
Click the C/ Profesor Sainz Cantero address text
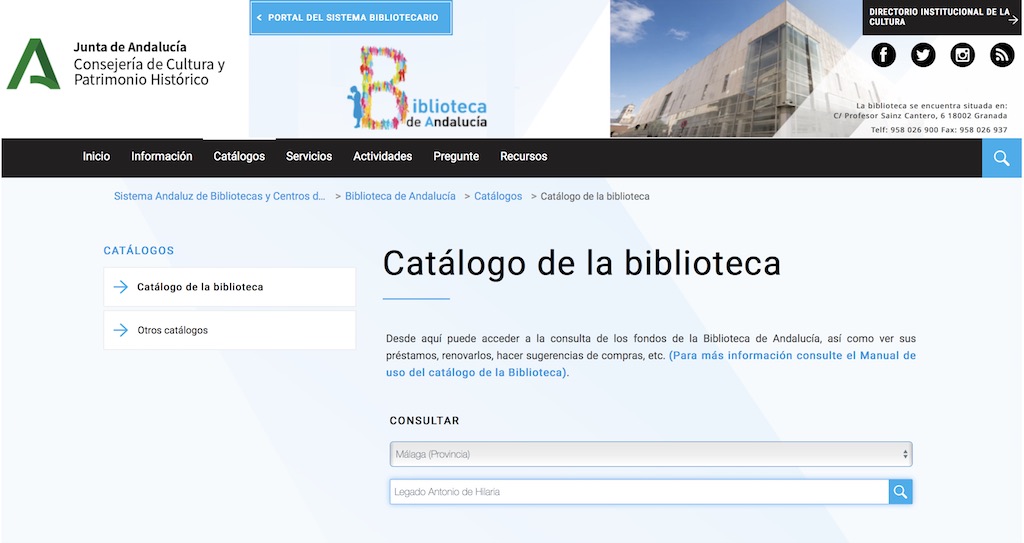point(920,116)
